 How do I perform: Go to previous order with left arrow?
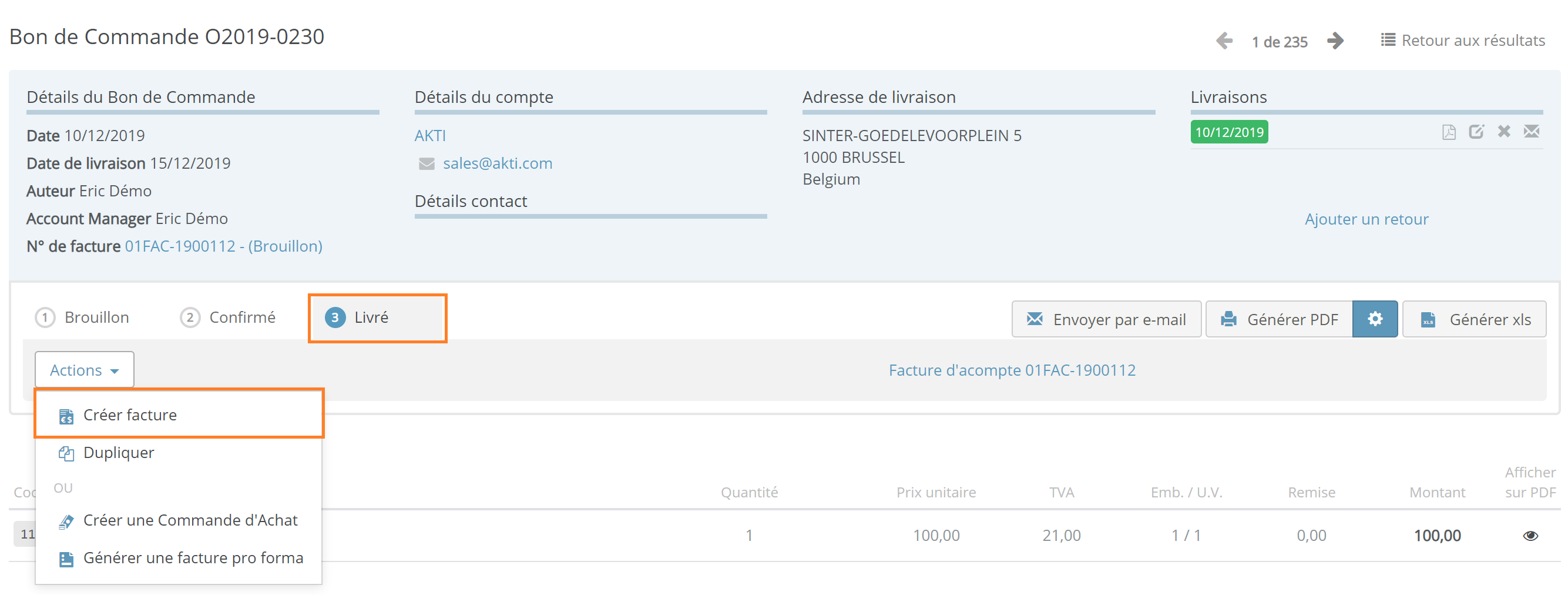[1224, 41]
